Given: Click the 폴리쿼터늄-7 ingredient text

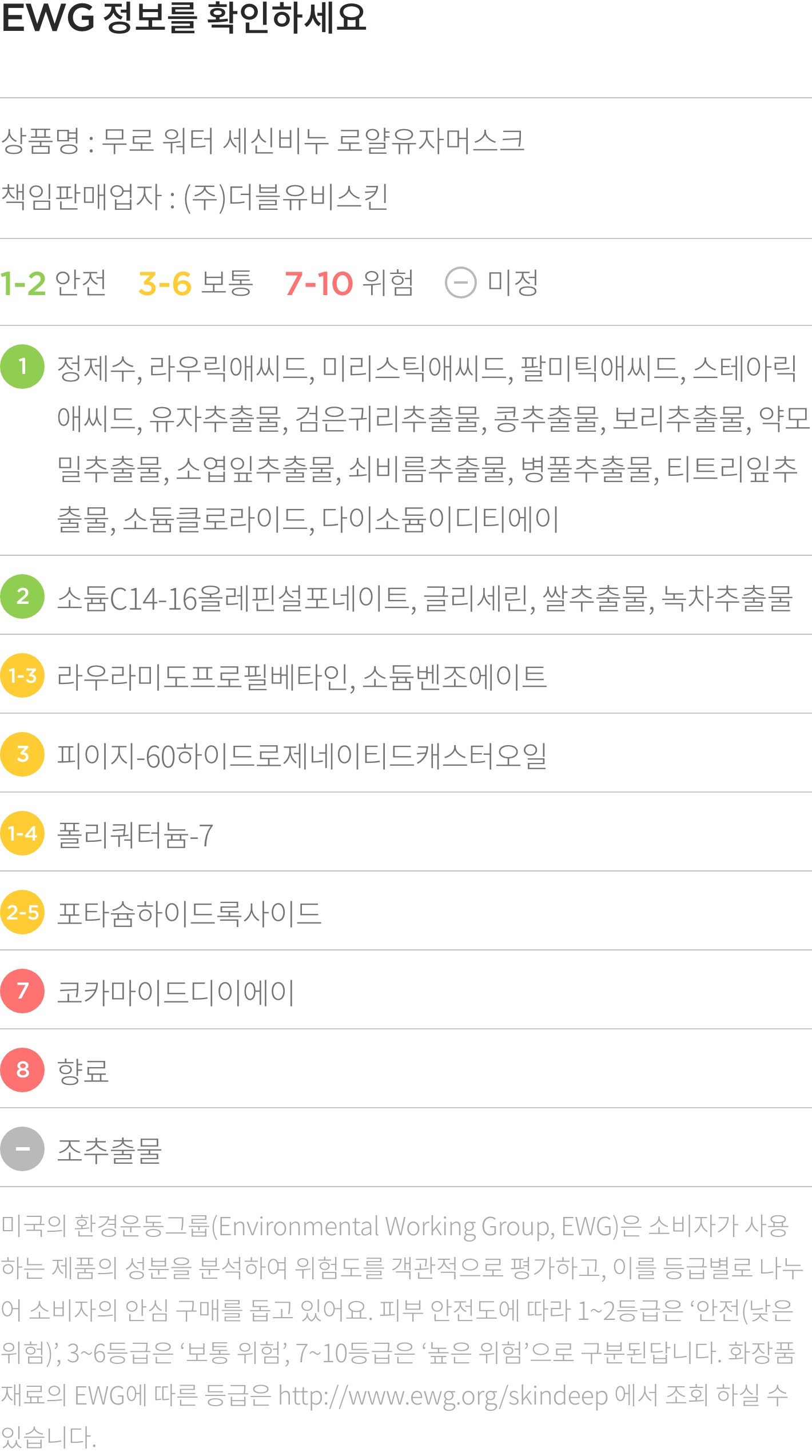Looking at the screenshot, I should coord(136,834).
